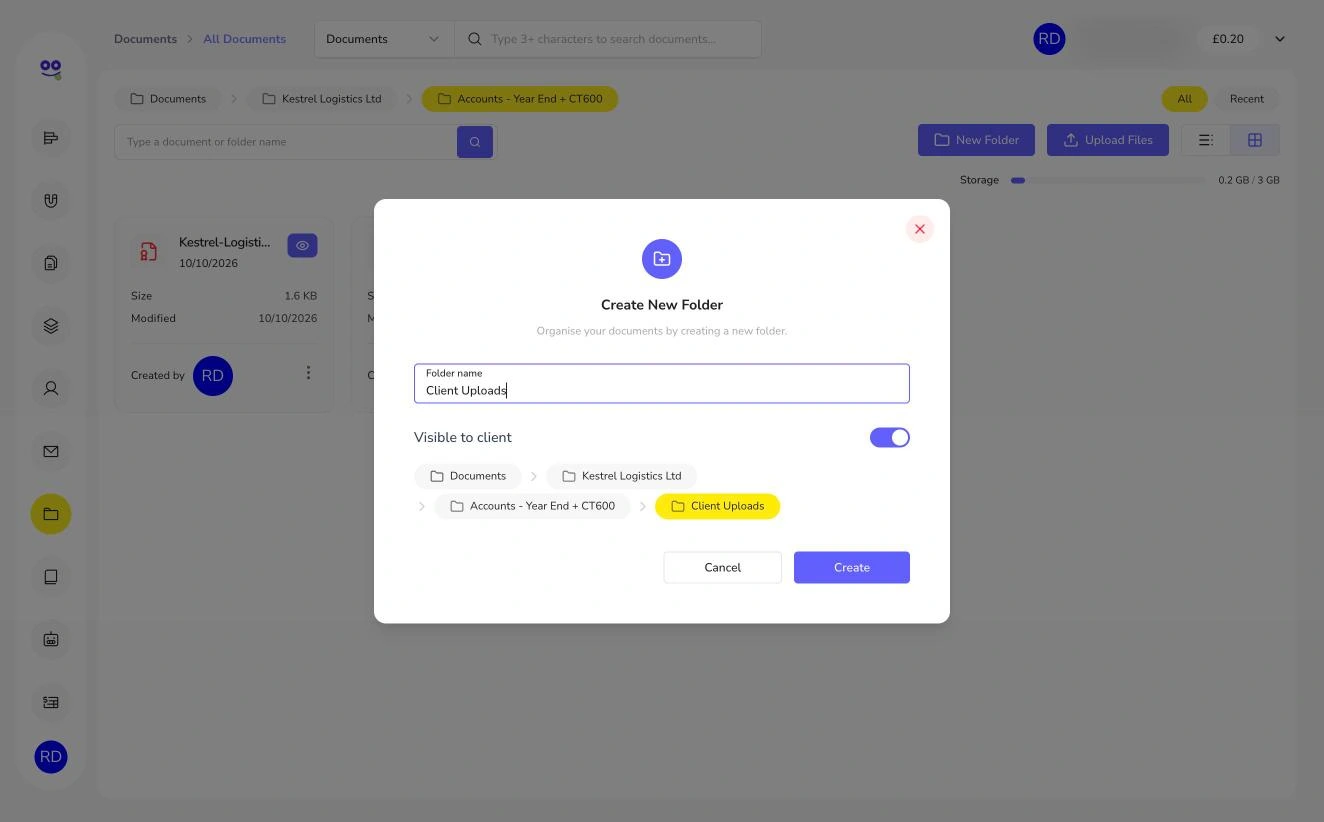Open All Documents breadcrumb link
The image size is (1324, 822).
click(245, 39)
